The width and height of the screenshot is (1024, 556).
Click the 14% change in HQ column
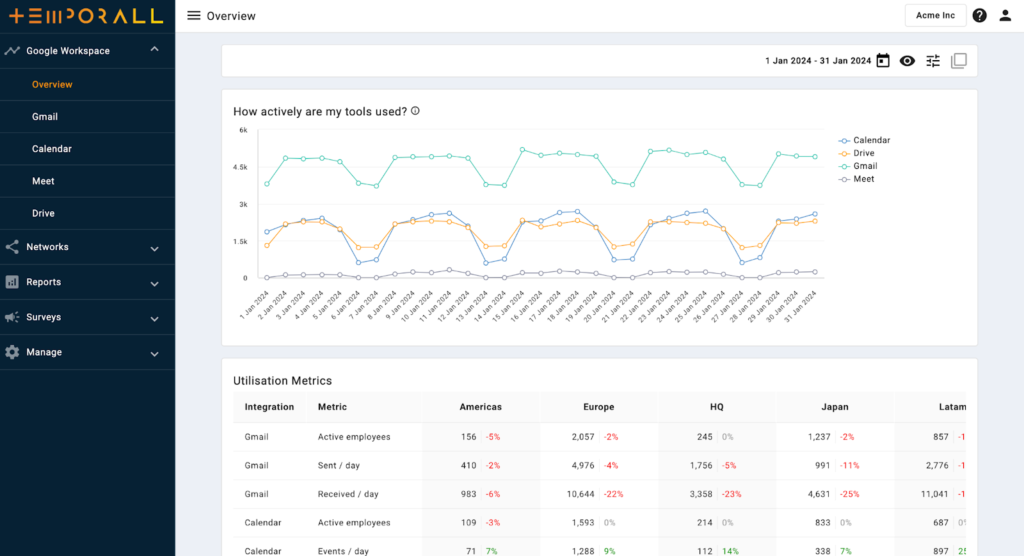pyautogui.click(x=730, y=551)
